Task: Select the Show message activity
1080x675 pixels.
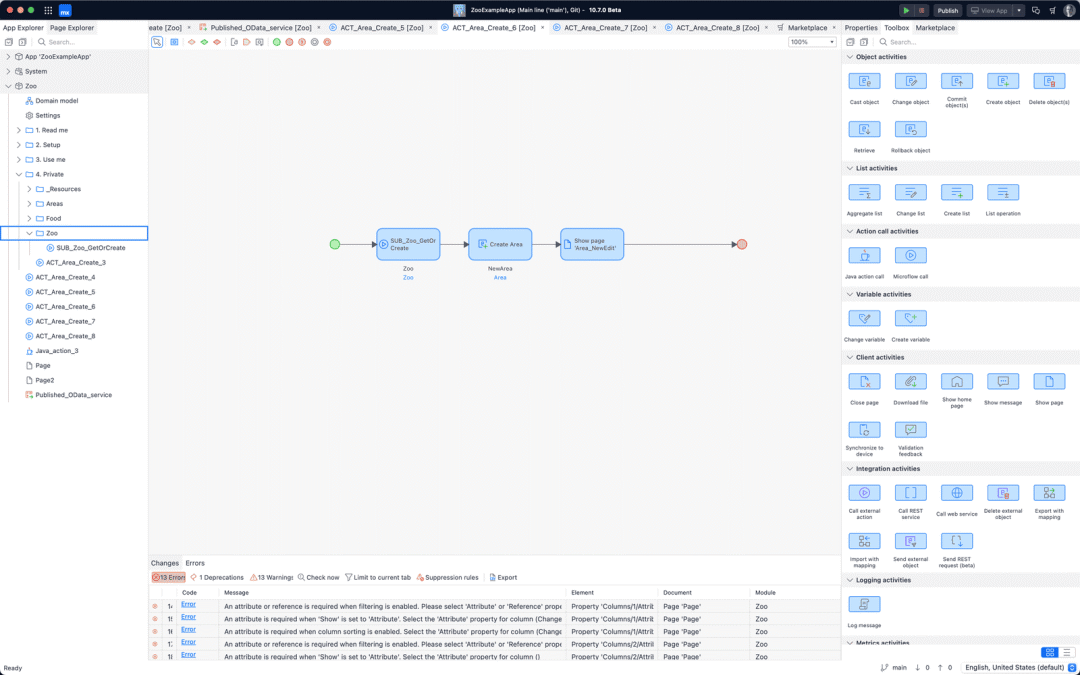Action: point(1003,383)
